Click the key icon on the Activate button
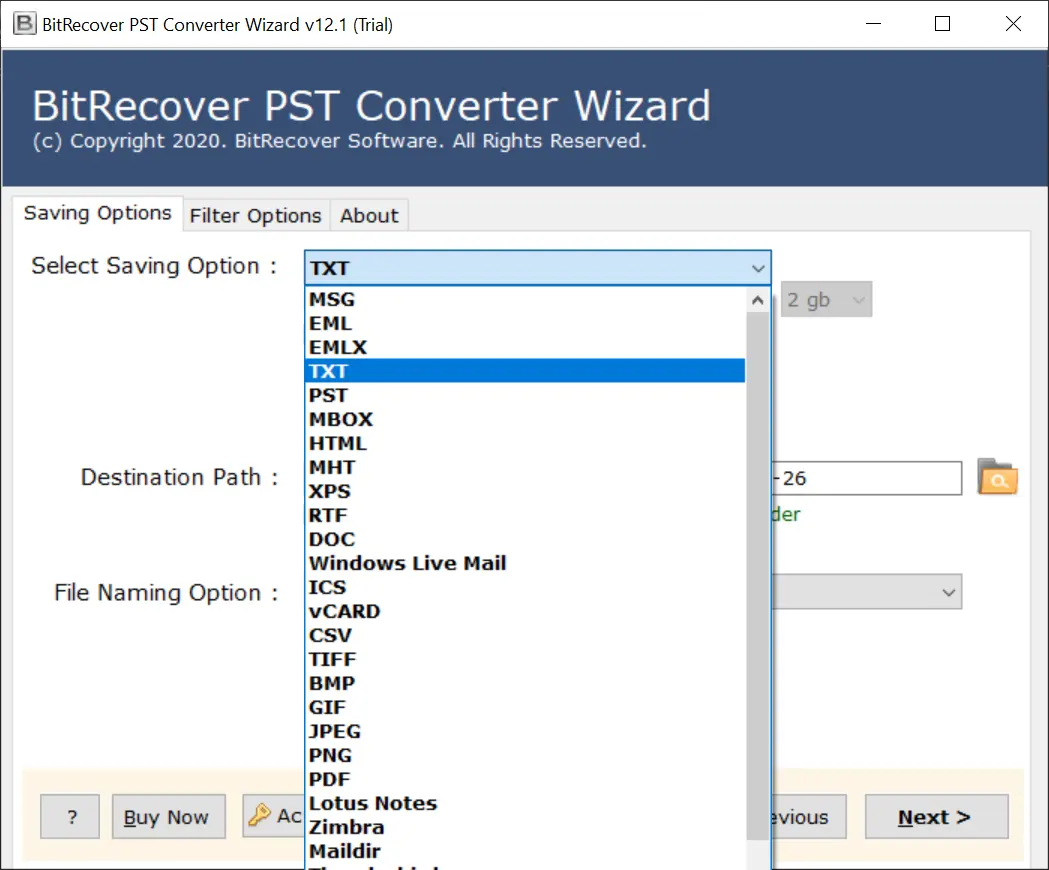This screenshot has width=1049, height=870. tap(260, 816)
